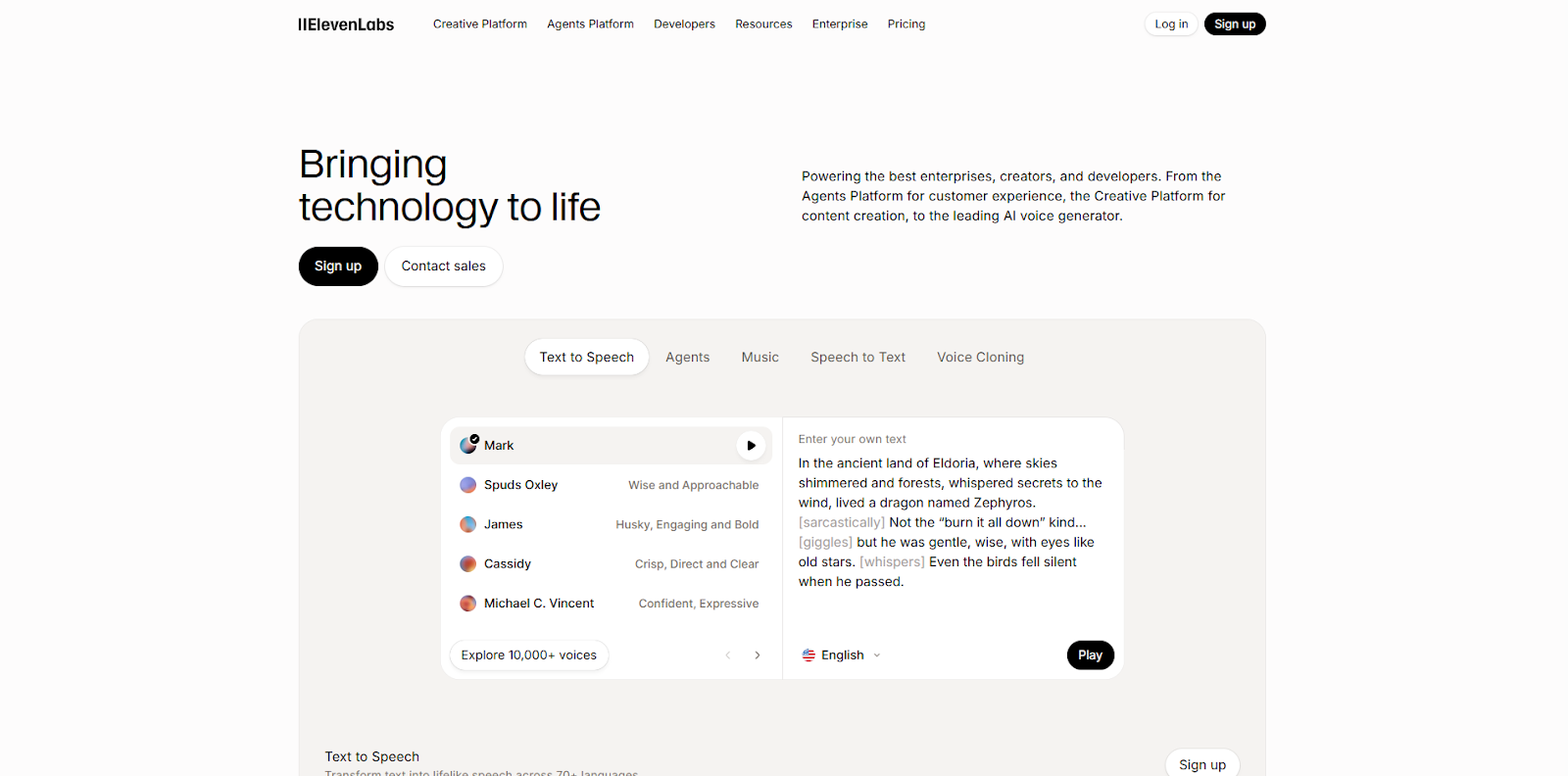Click the James avatar icon

point(468,524)
